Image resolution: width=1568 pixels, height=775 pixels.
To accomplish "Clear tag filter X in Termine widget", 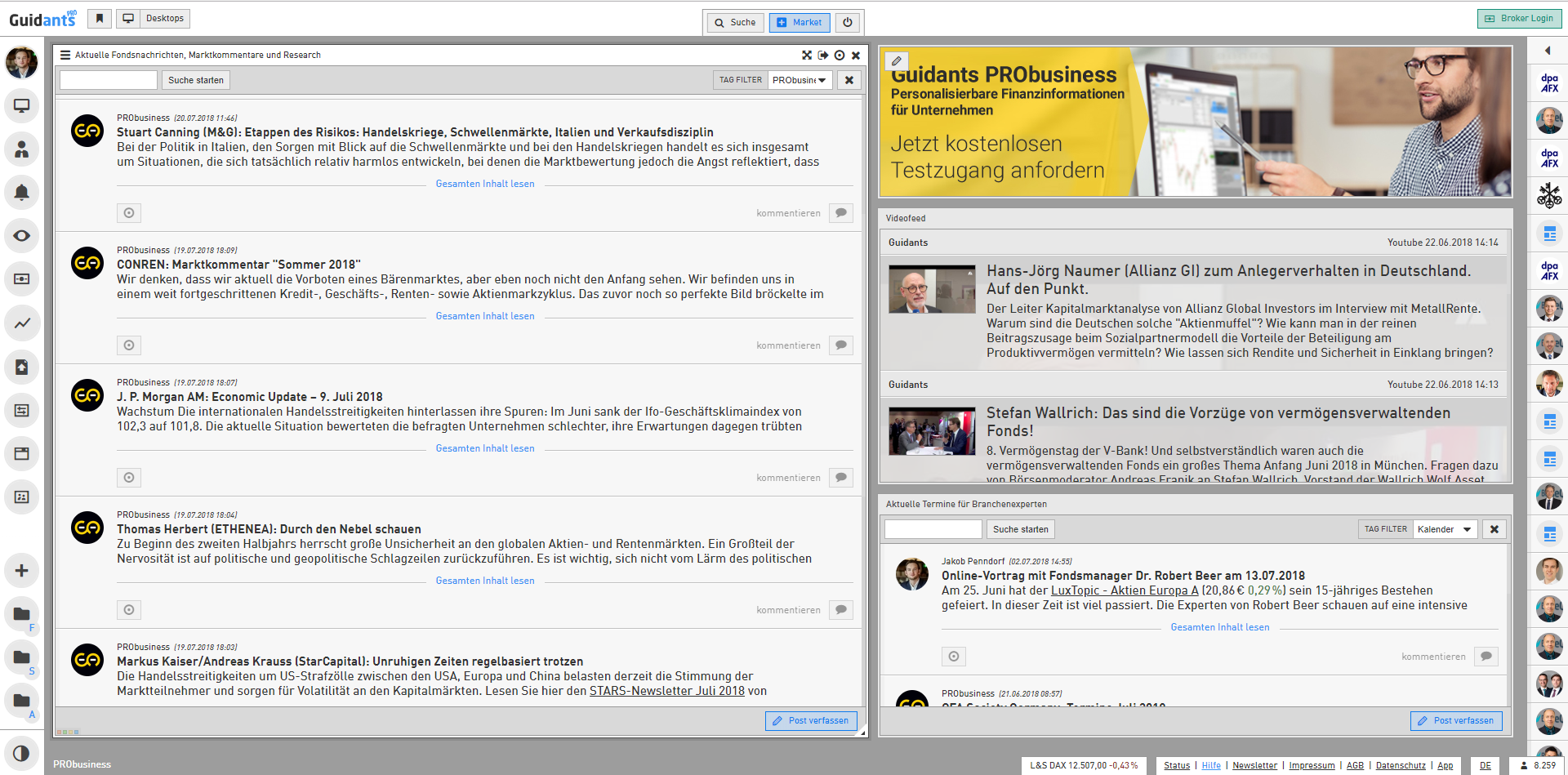I will (1494, 529).
